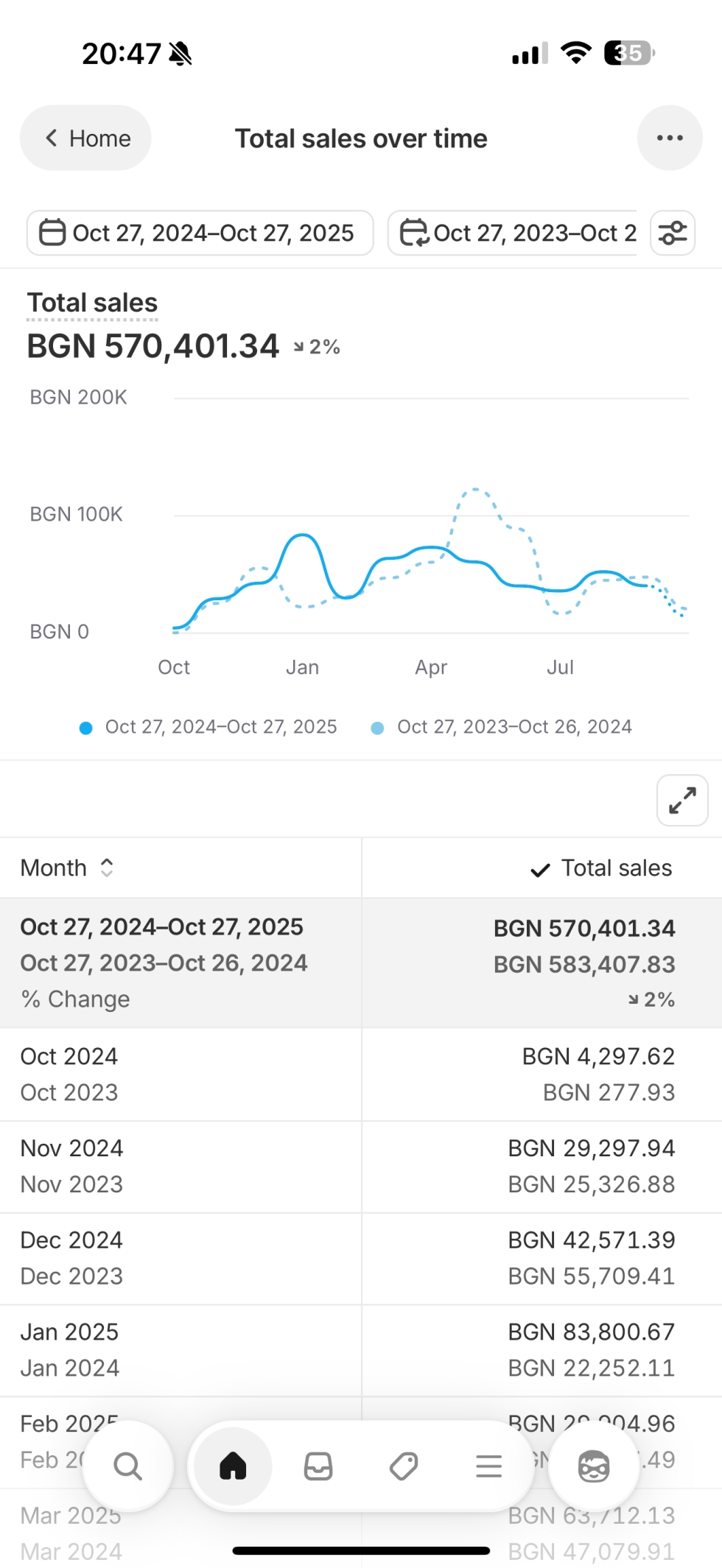Open the search icon in bottom bar

(x=127, y=1466)
